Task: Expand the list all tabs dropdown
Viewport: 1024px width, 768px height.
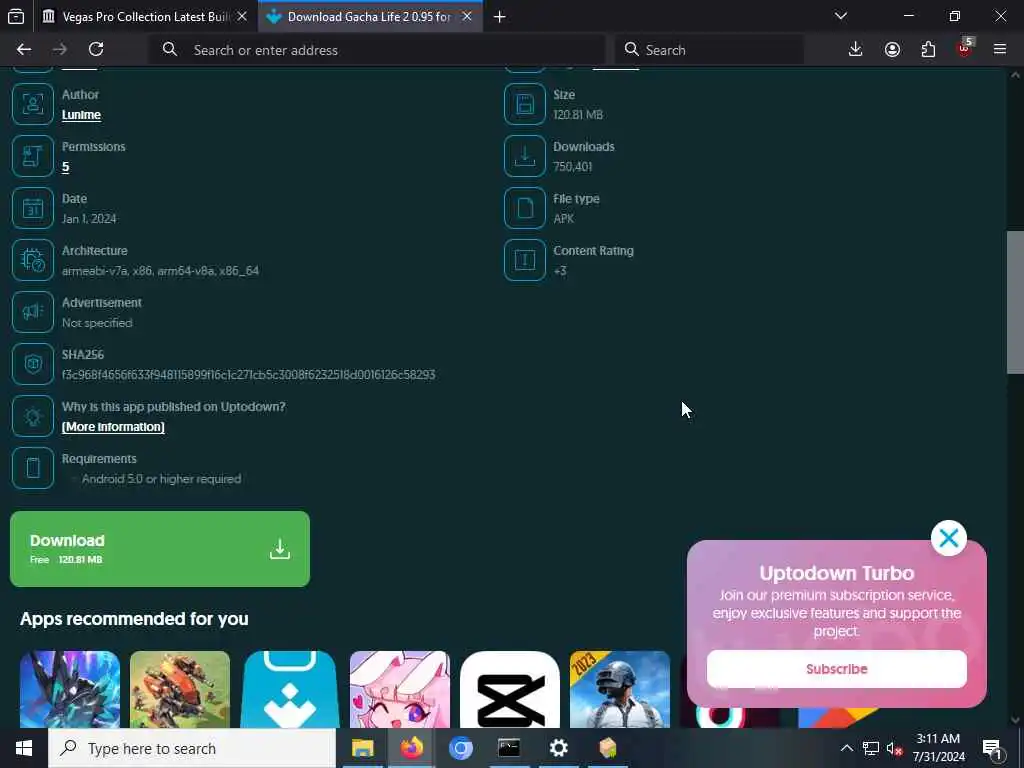Action: point(841,16)
